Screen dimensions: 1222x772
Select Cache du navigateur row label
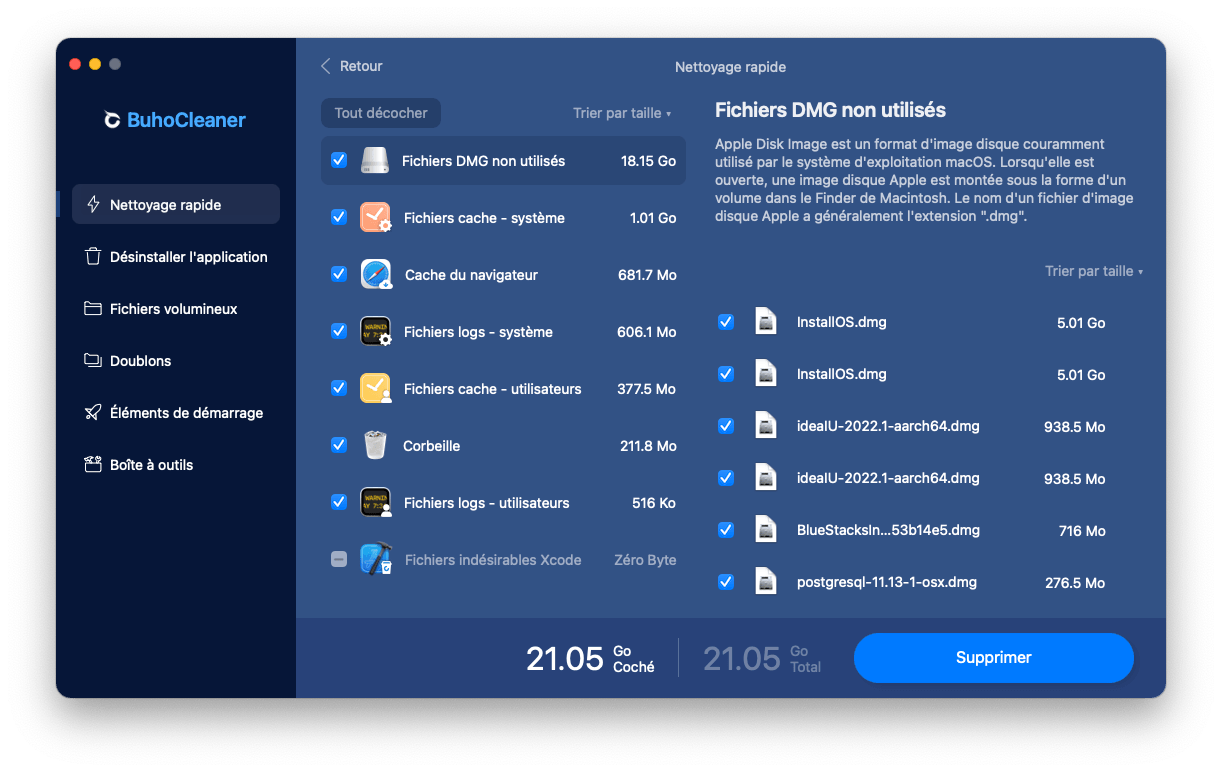click(471, 274)
